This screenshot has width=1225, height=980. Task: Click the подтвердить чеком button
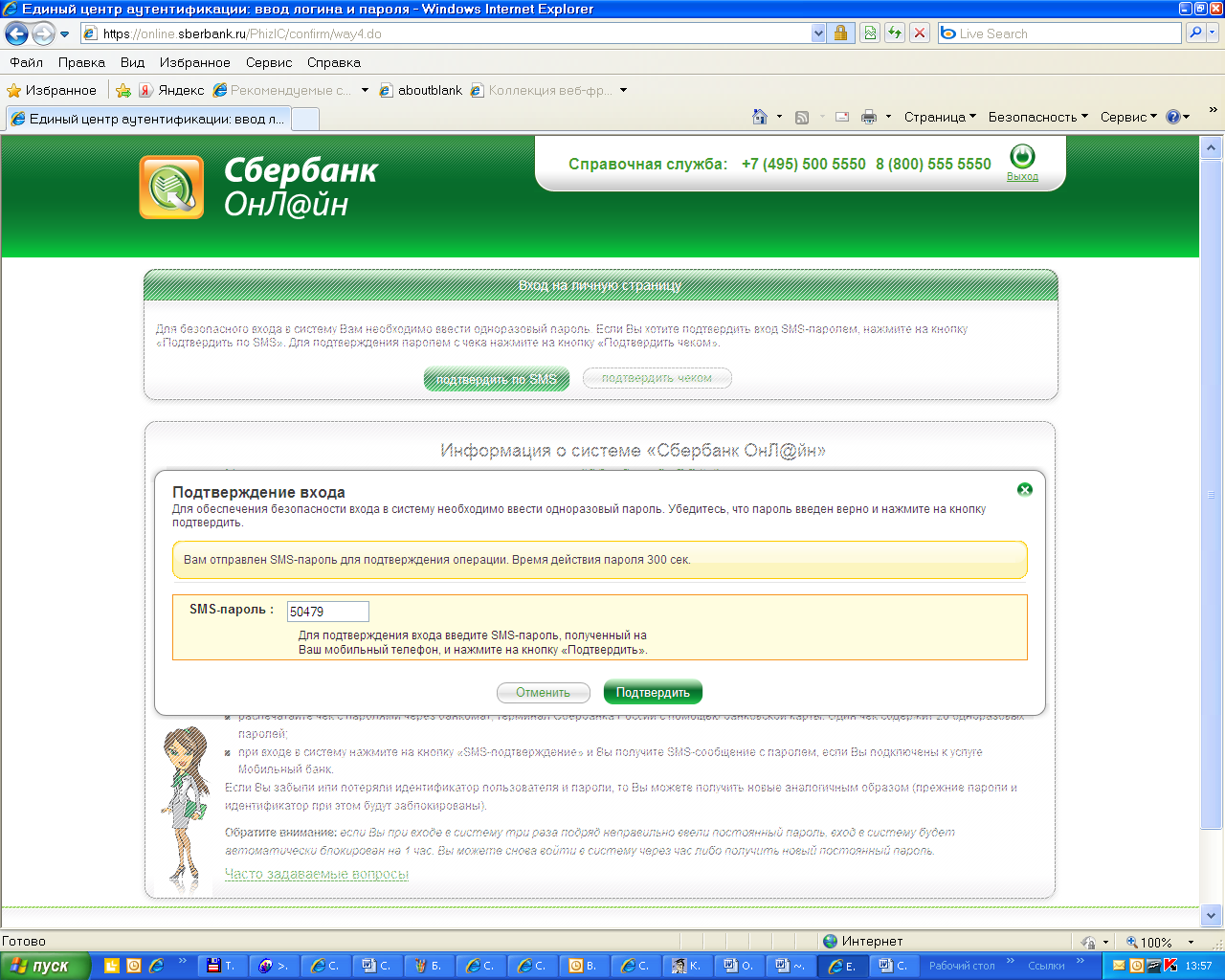[x=657, y=378]
